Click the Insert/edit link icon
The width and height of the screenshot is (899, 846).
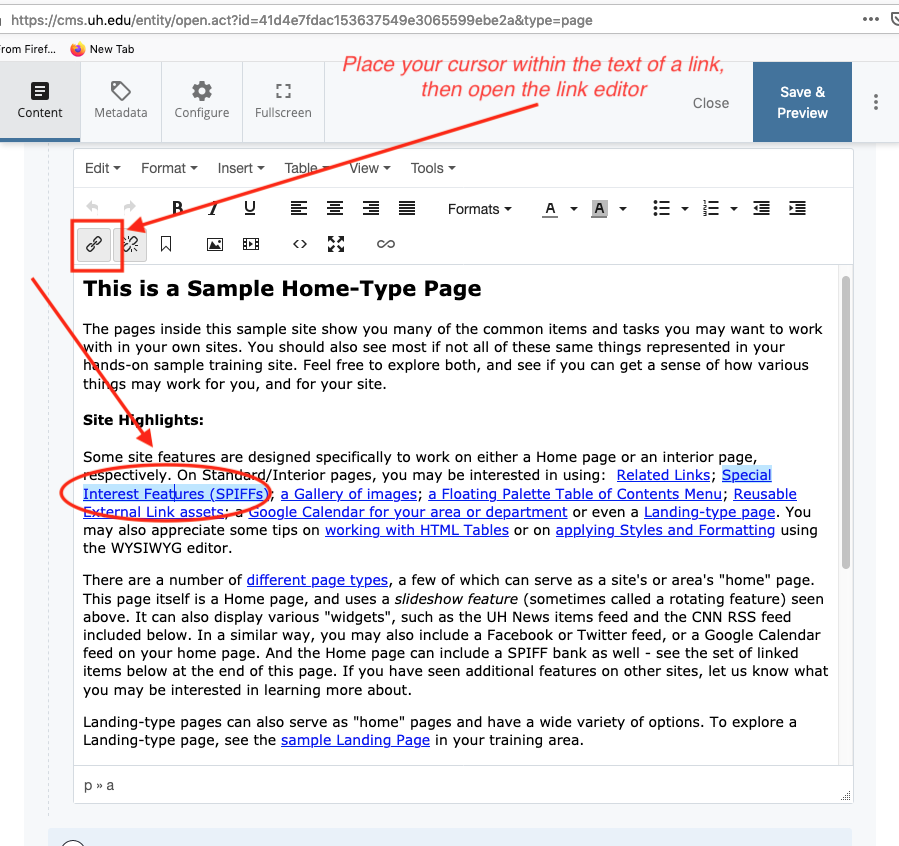coord(94,245)
